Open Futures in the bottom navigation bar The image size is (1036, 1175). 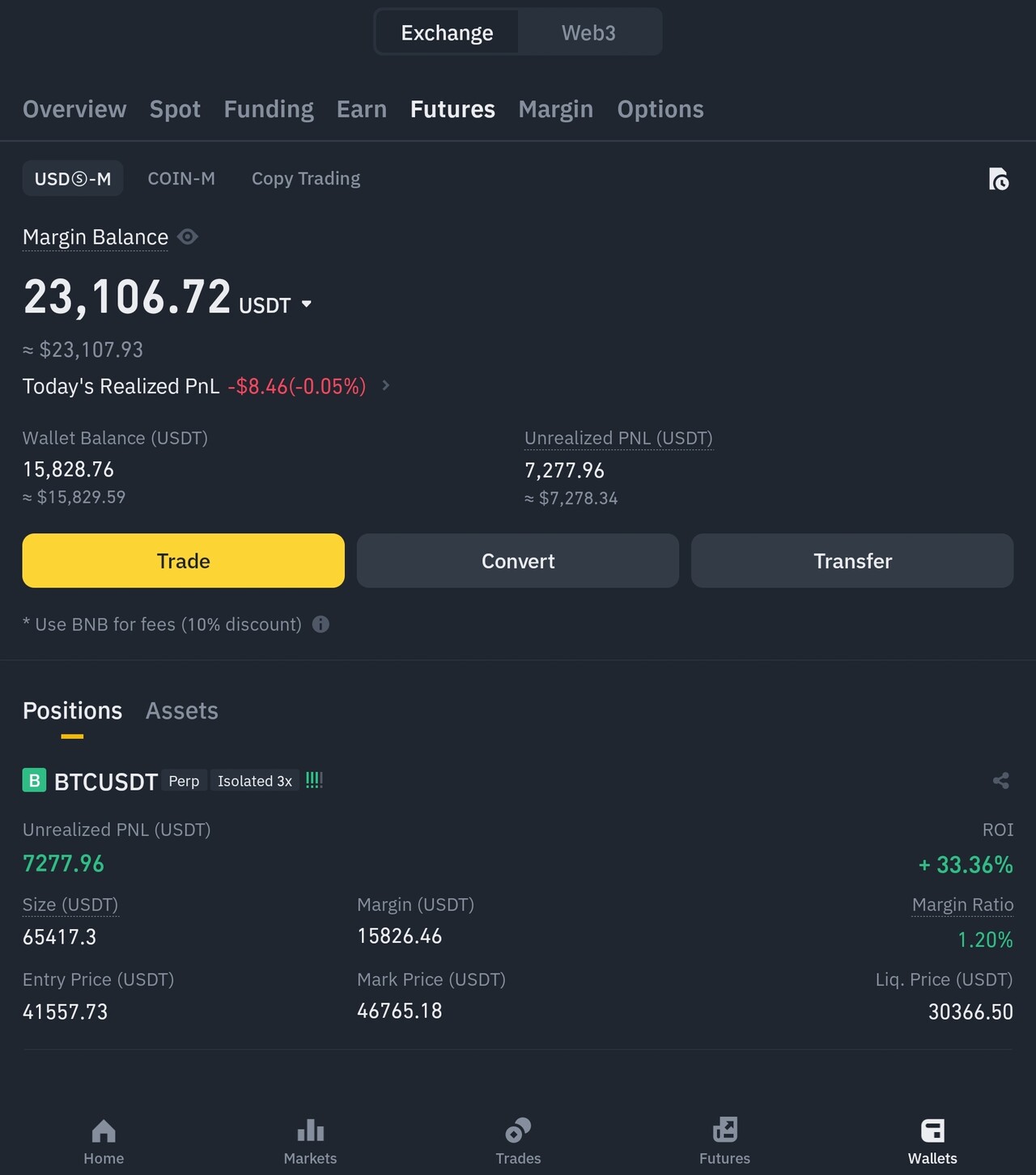[x=724, y=1141]
